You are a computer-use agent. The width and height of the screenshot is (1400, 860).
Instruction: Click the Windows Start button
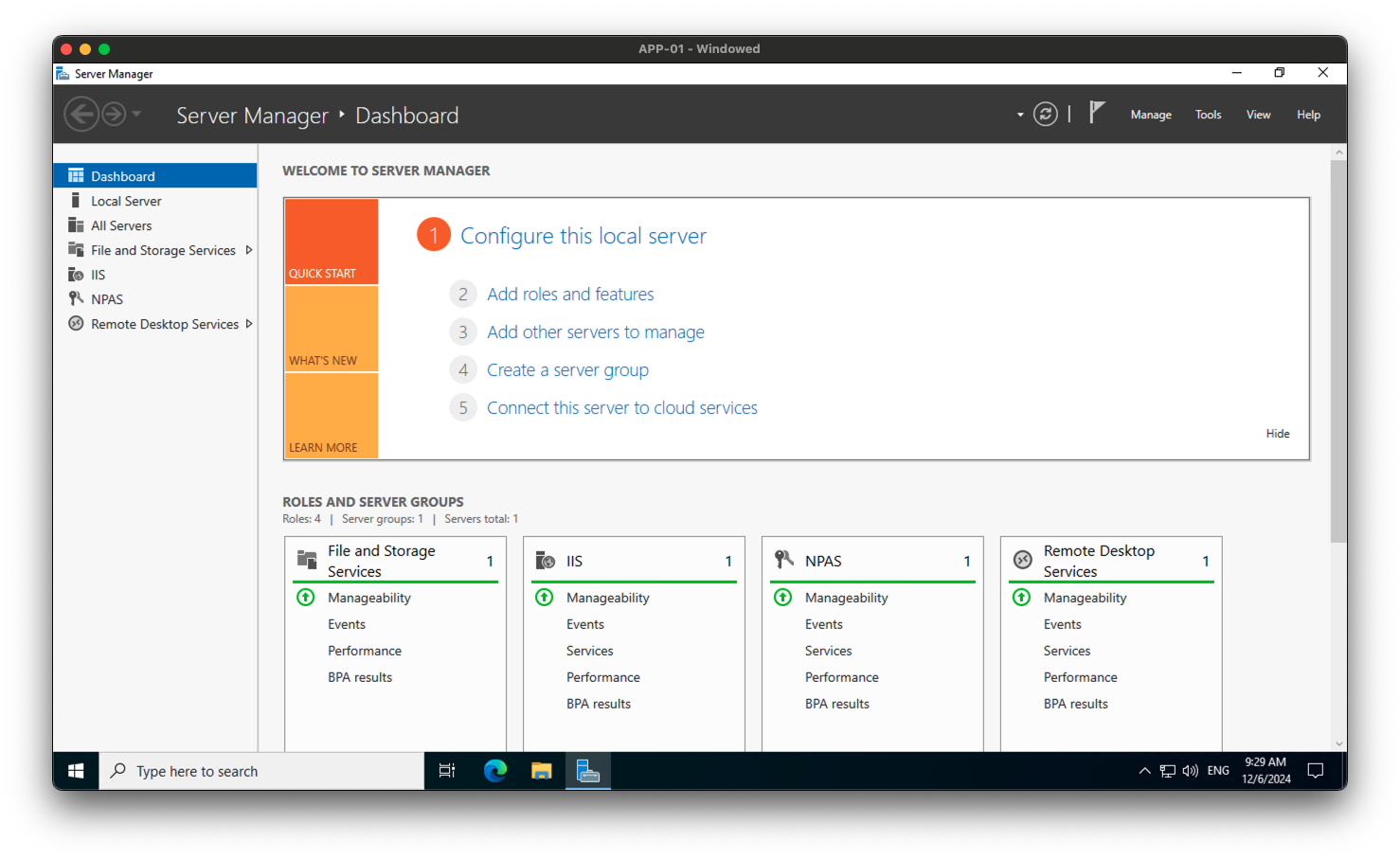[x=76, y=770]
